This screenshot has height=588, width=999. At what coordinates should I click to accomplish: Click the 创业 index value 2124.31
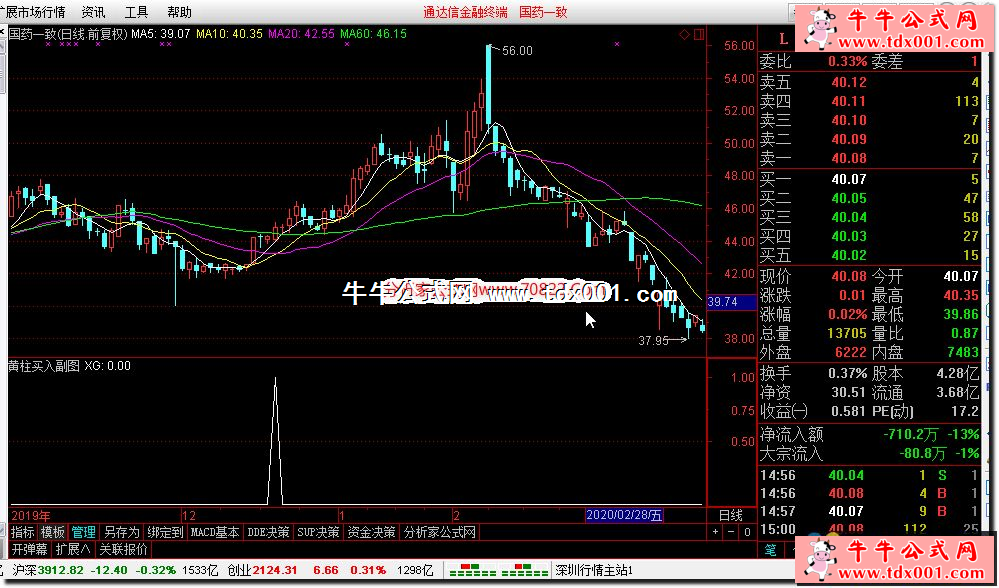(275, 570)
